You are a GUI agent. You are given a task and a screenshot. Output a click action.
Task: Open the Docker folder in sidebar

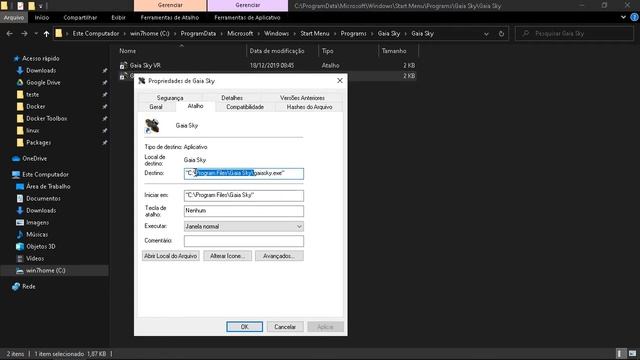pos(36,107)
